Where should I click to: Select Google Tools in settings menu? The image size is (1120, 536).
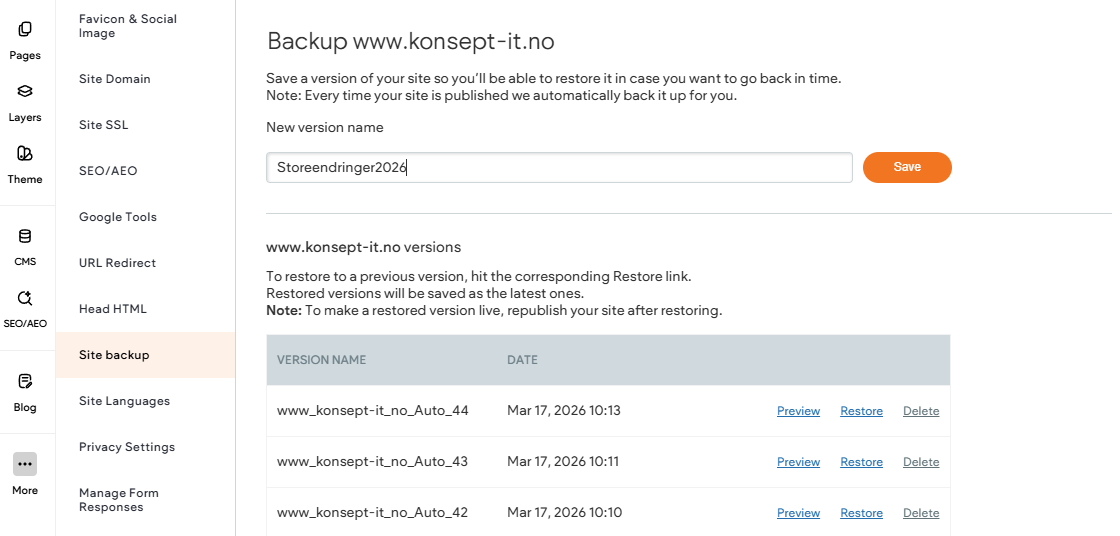[x=118, y=217]
